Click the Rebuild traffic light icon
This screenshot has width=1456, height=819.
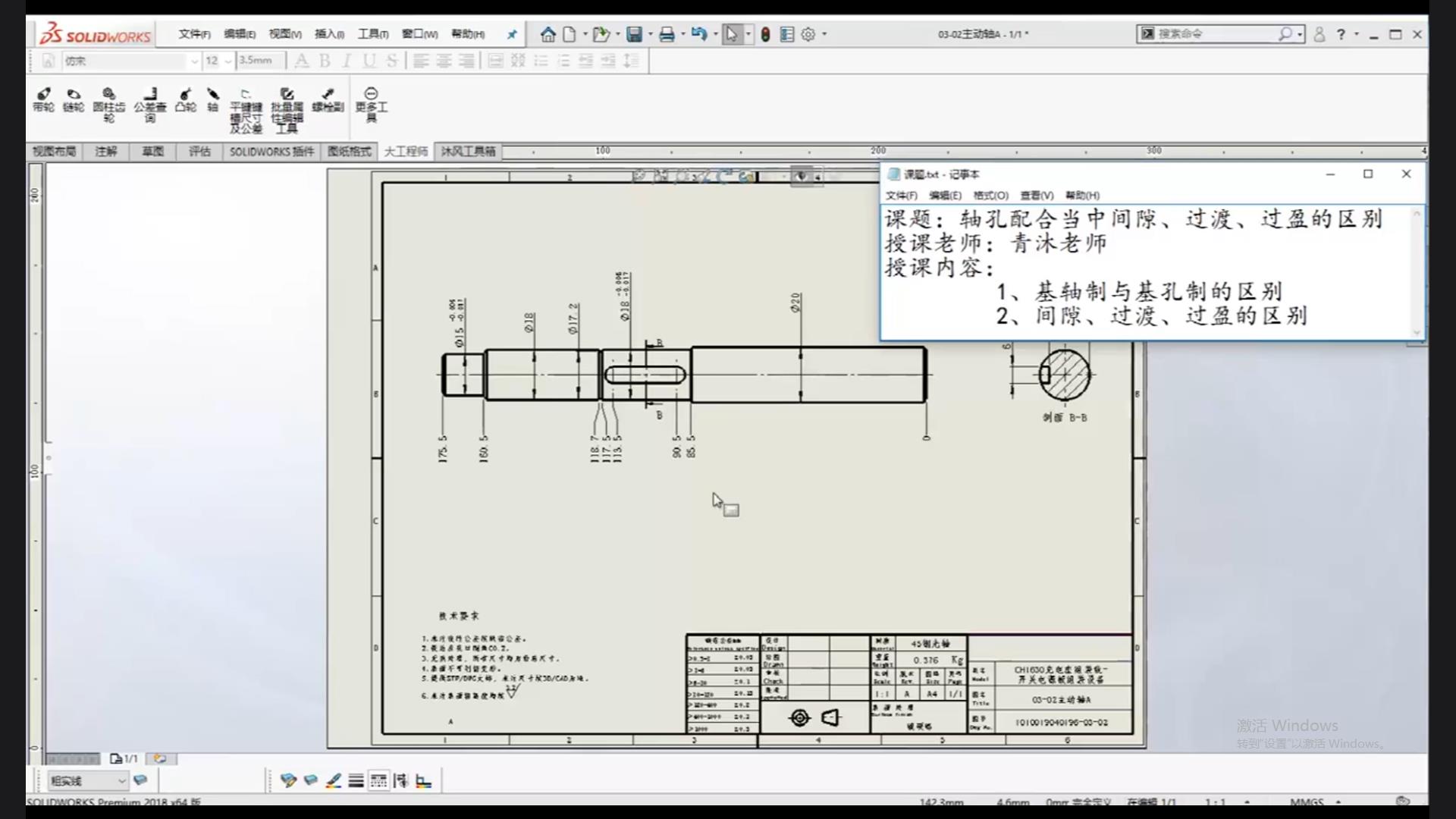[x=766, y=34]
